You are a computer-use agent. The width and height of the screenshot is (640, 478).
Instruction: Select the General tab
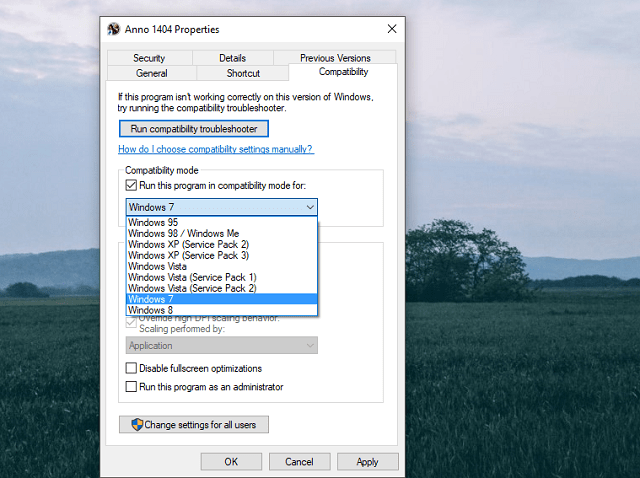151,73
